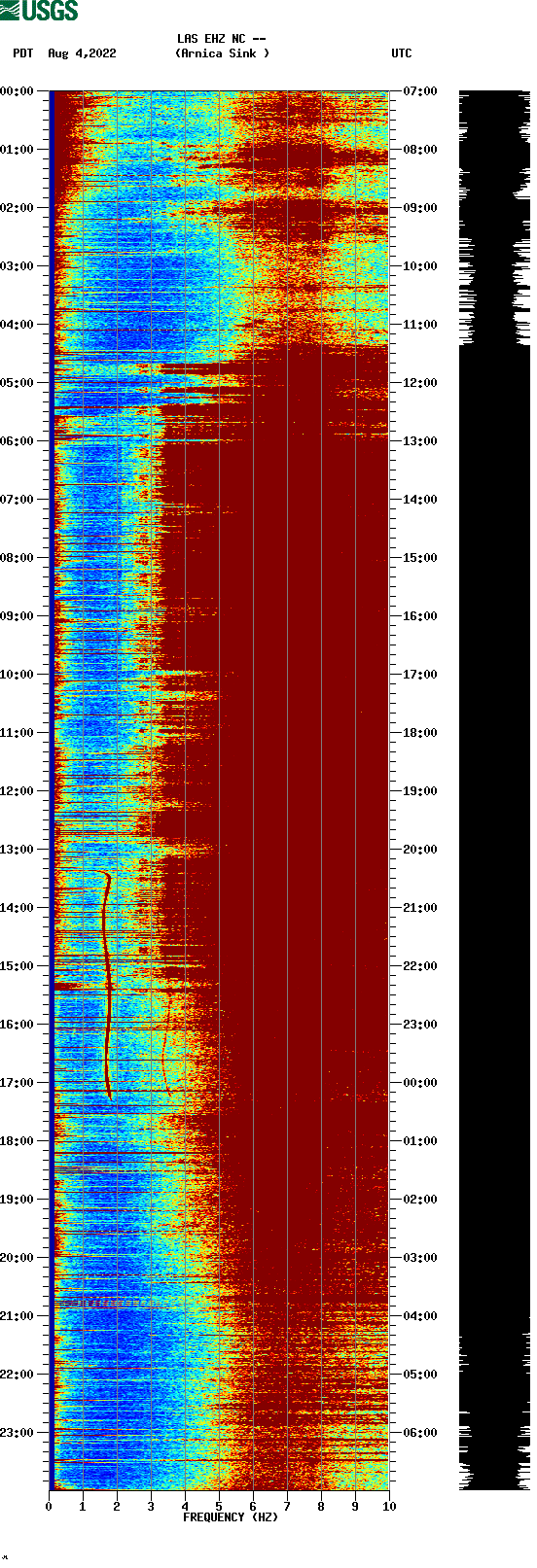
Task: Click the PDT time label 20:00
Action: coord(17,1257)
